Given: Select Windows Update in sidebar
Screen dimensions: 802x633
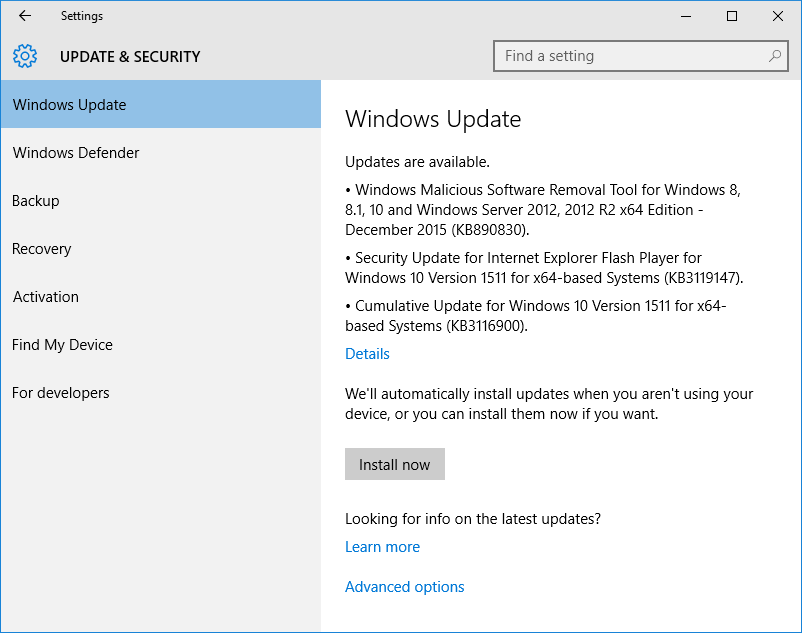Looking at the screenshot, I should tap(161, 104).
